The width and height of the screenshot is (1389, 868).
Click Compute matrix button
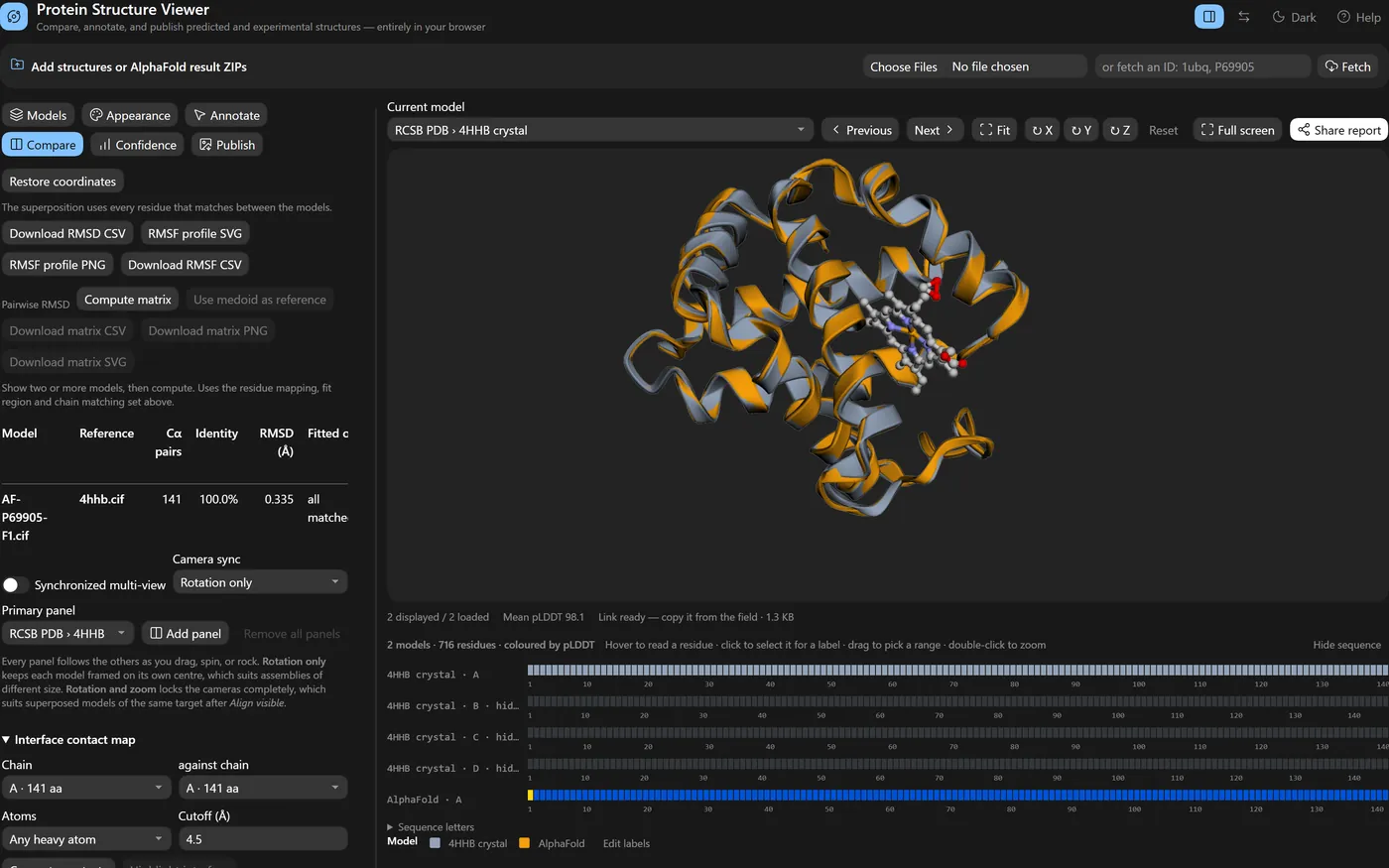(128, 300)
